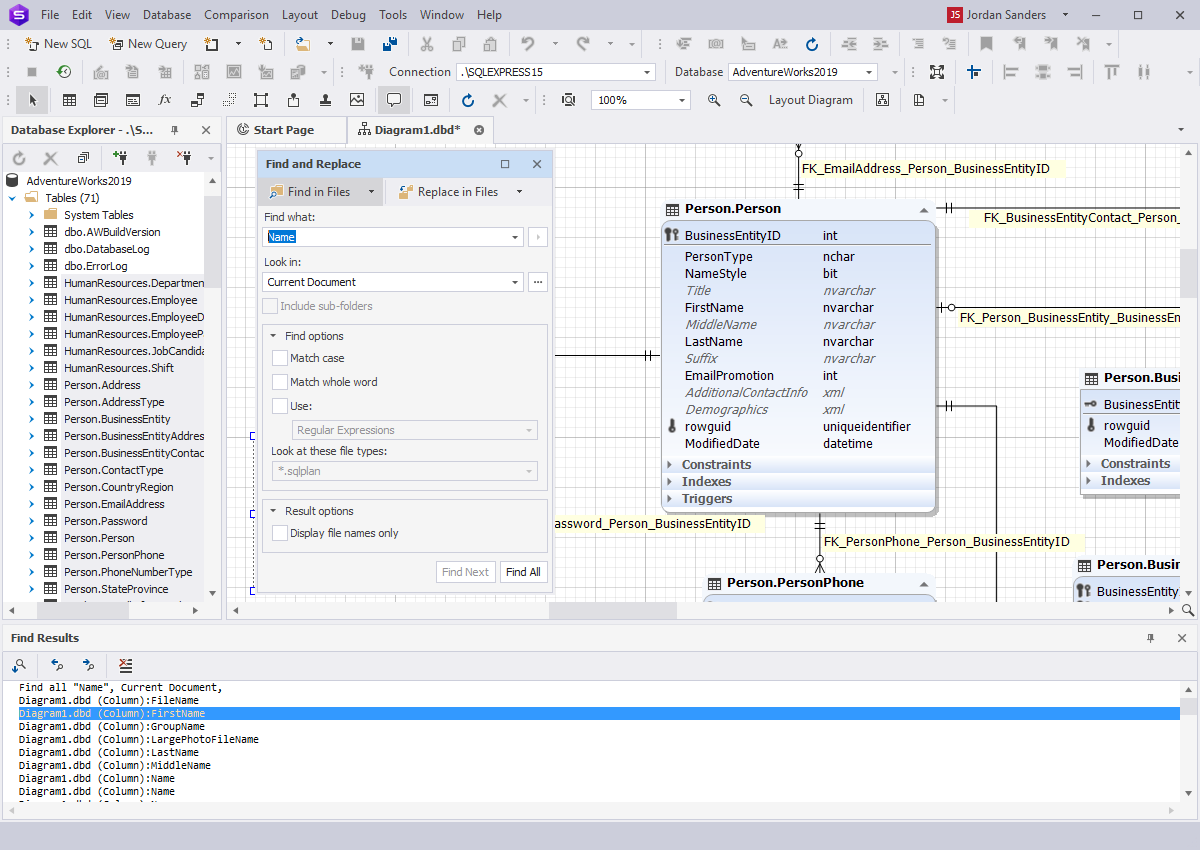Image resolution: width=1200 pixels, height=850 pixels.
Task: Expand the Person.Address tree node
Action: (31, 385)
